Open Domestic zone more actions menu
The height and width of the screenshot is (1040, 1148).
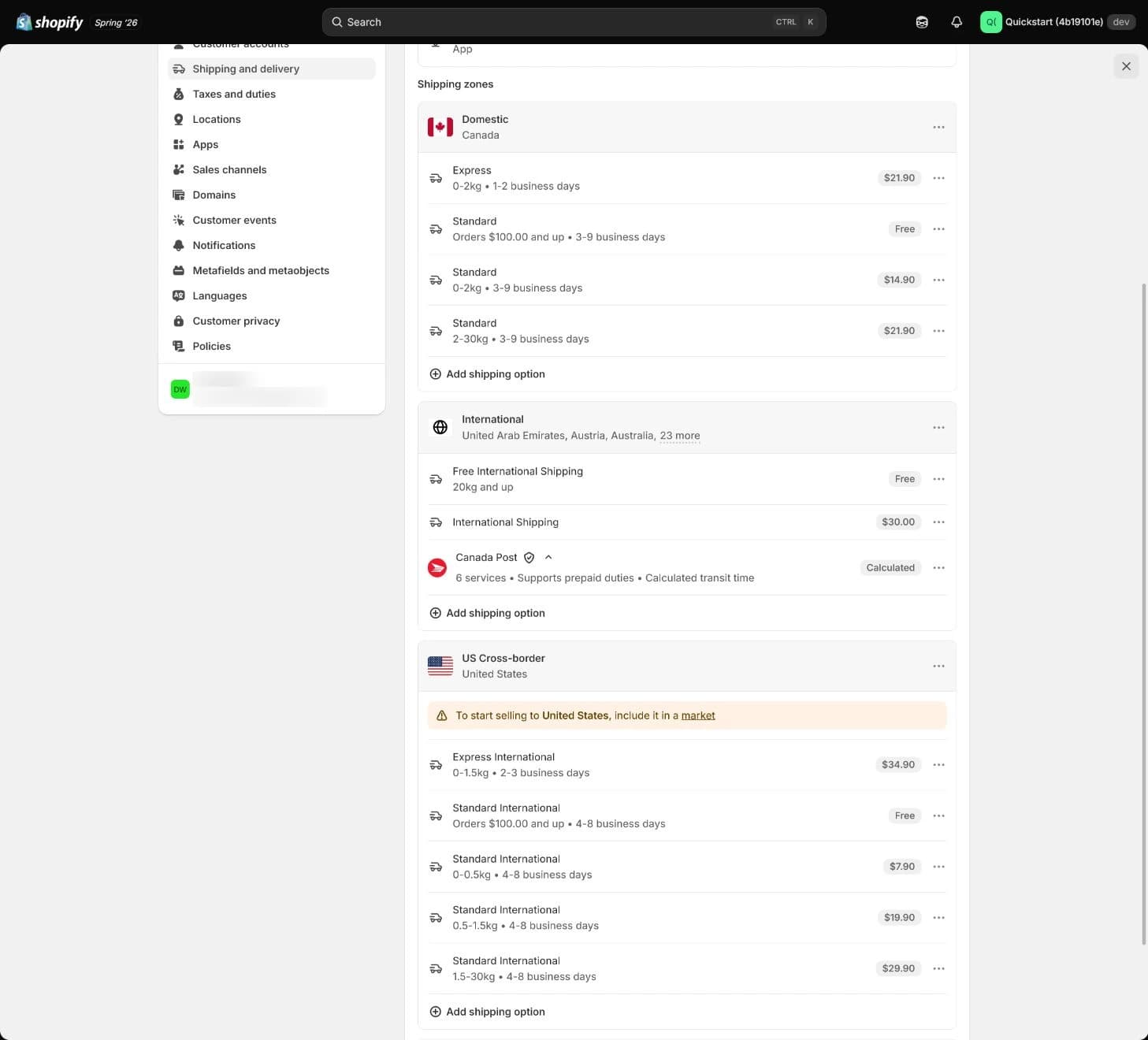[938, 127]
